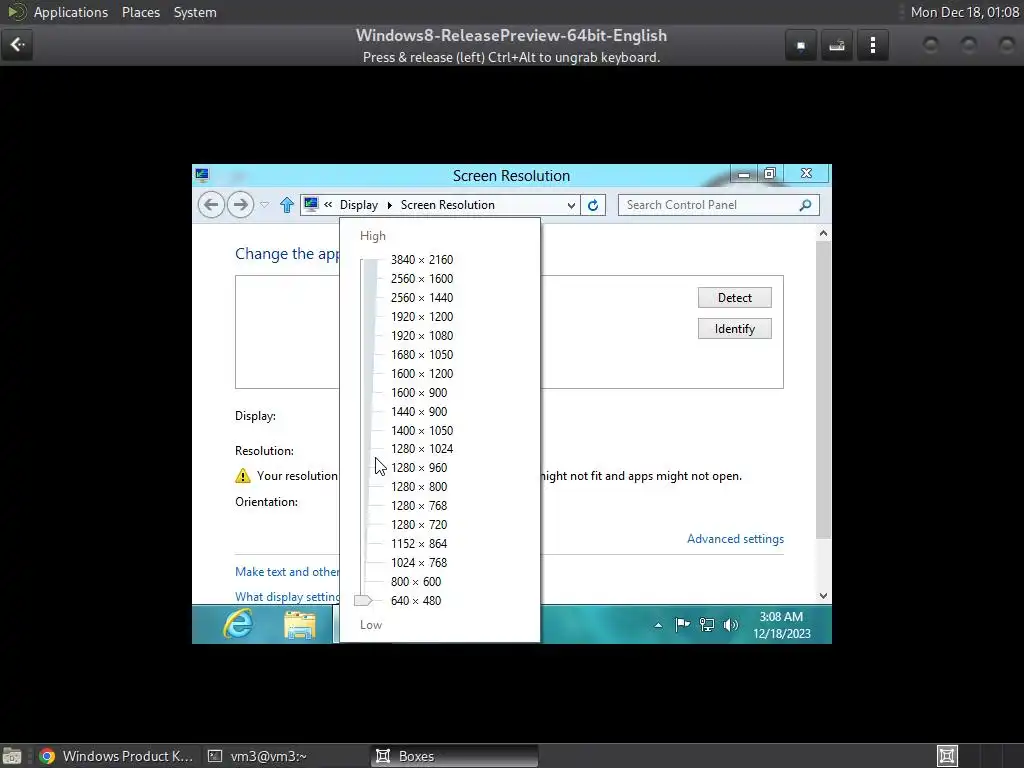This screenshot has width=1024, height=768.
Task: Open File Explorer from Windows taskbar
Action: coord(300,624)
